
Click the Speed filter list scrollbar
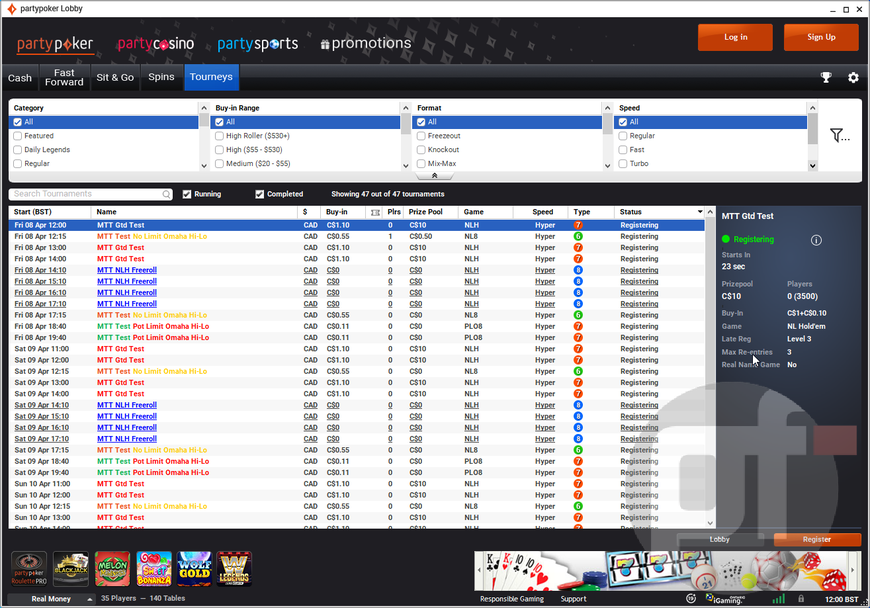[813, 136]
